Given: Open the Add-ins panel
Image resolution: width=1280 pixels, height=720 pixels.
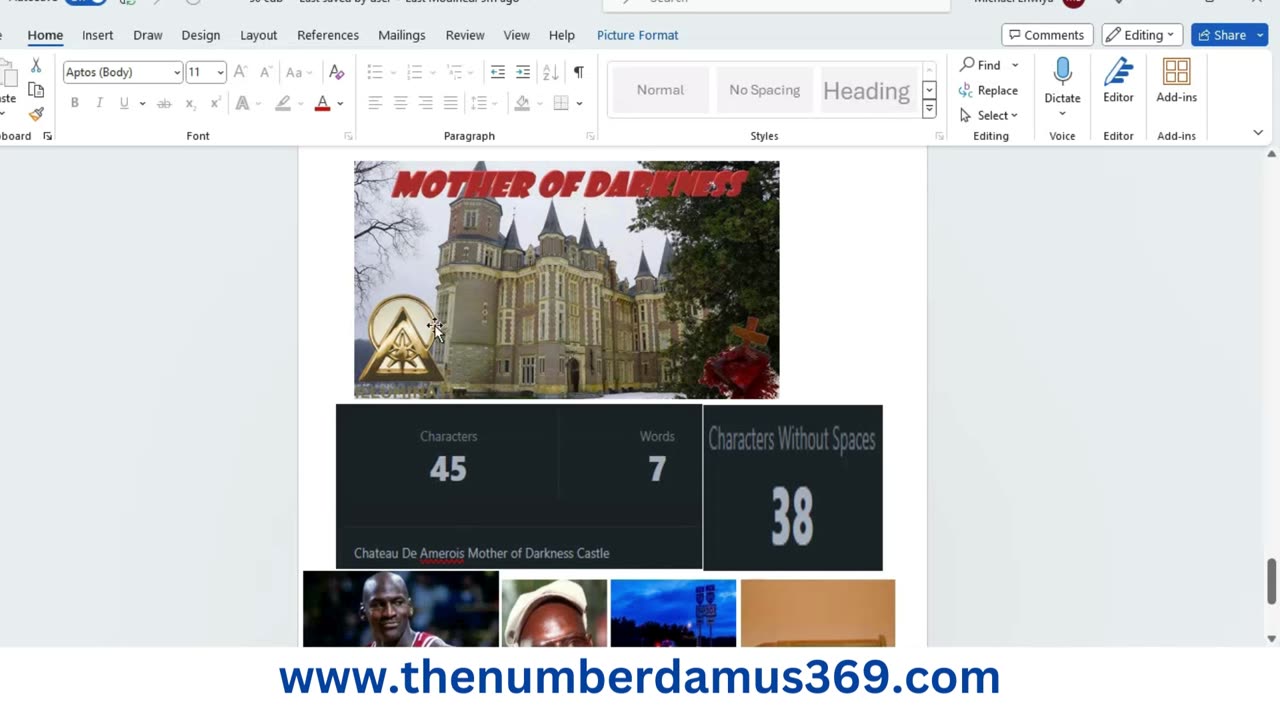Looking at the screenshot, I should [1176, 80].
